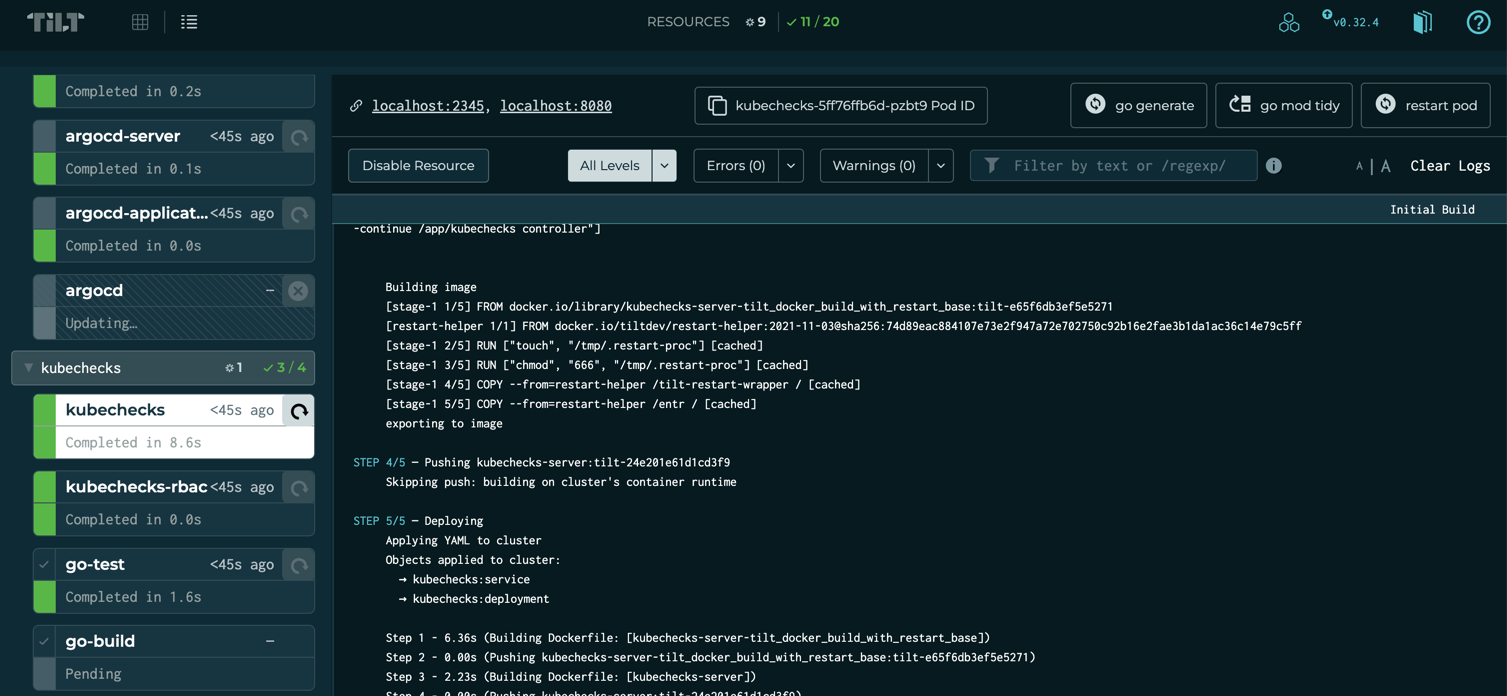Trigger update for kubechecks resource
The width and height of the screenshot is (1507, 696).
(x=299, y=410)
